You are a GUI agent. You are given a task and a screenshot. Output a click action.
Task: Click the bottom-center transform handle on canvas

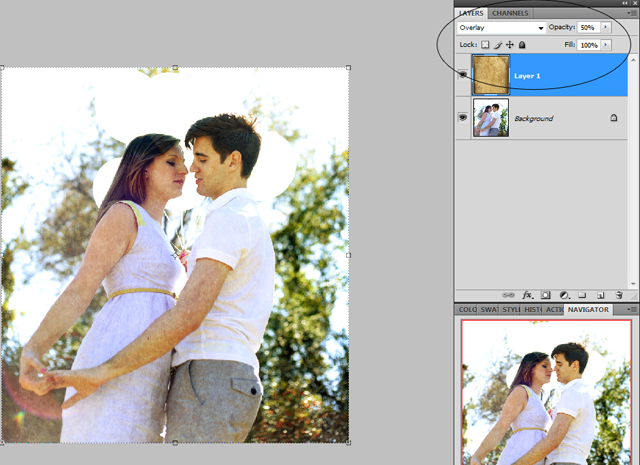point(175,443)
